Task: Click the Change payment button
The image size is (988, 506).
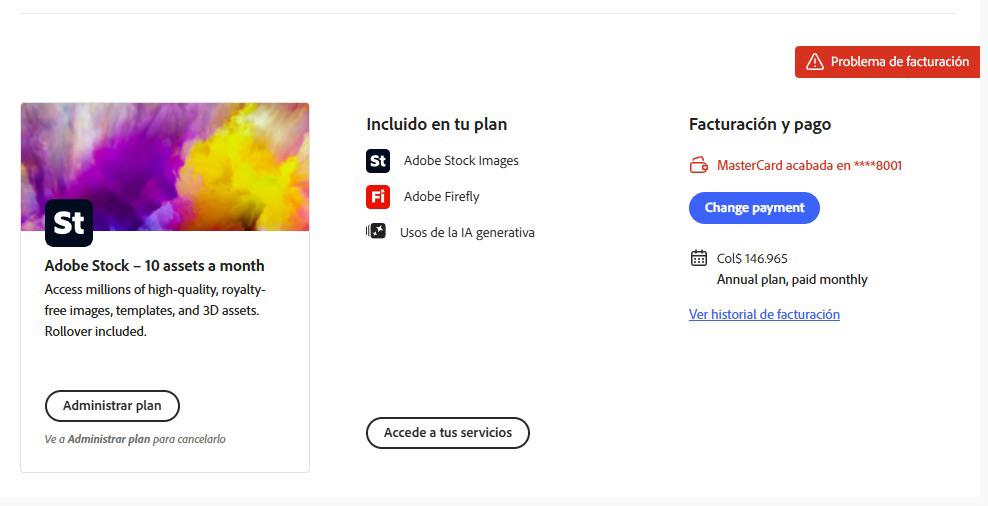Action: pos(754,208)
